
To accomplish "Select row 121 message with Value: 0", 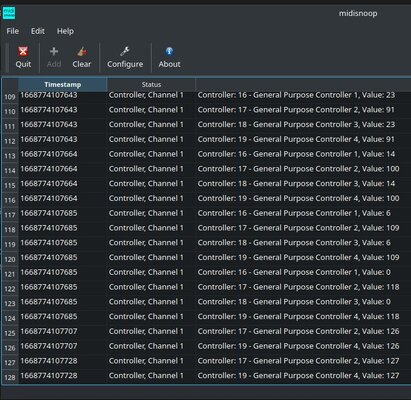I will point(294,272).
